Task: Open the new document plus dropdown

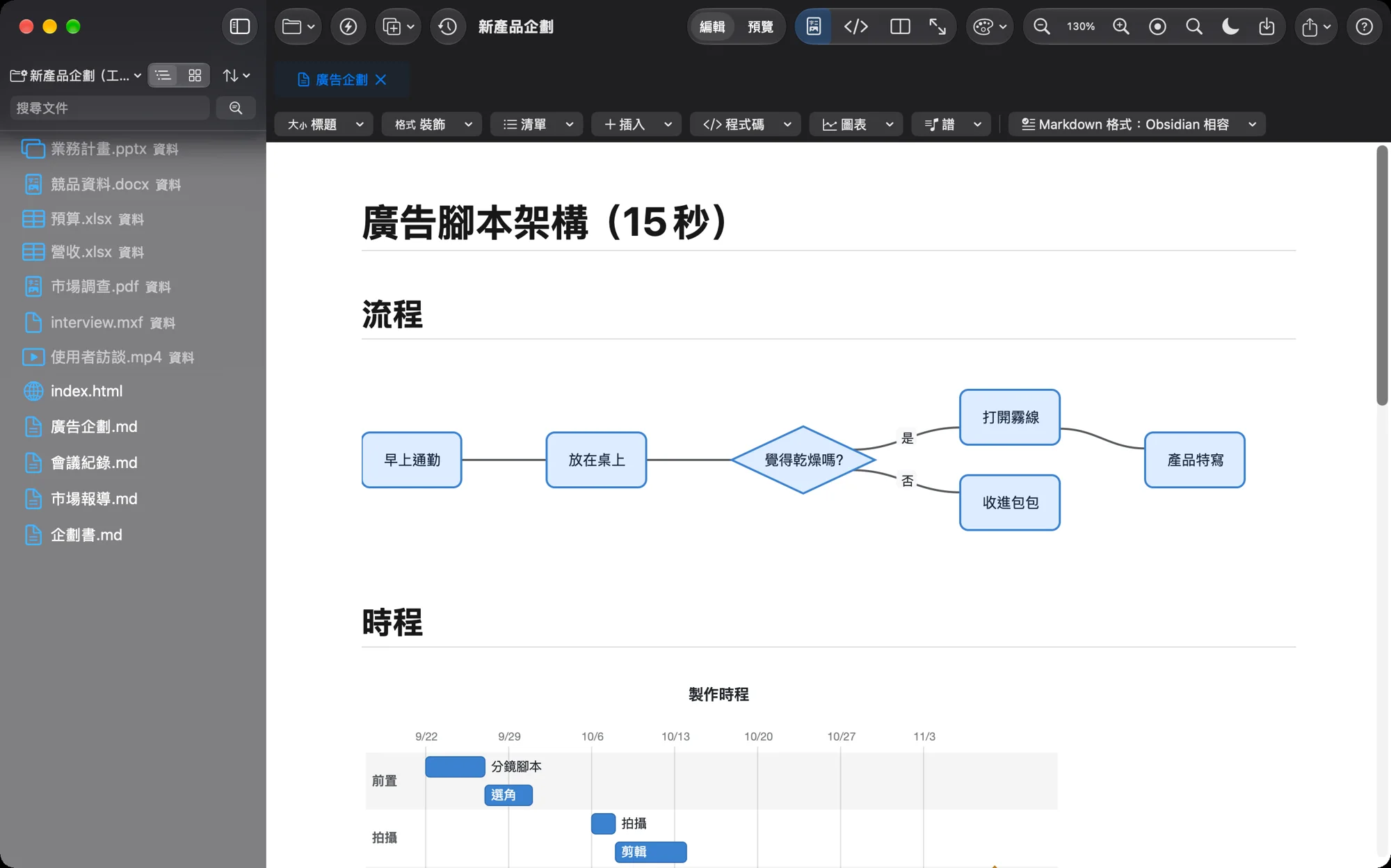Action: tap(399, 26)
